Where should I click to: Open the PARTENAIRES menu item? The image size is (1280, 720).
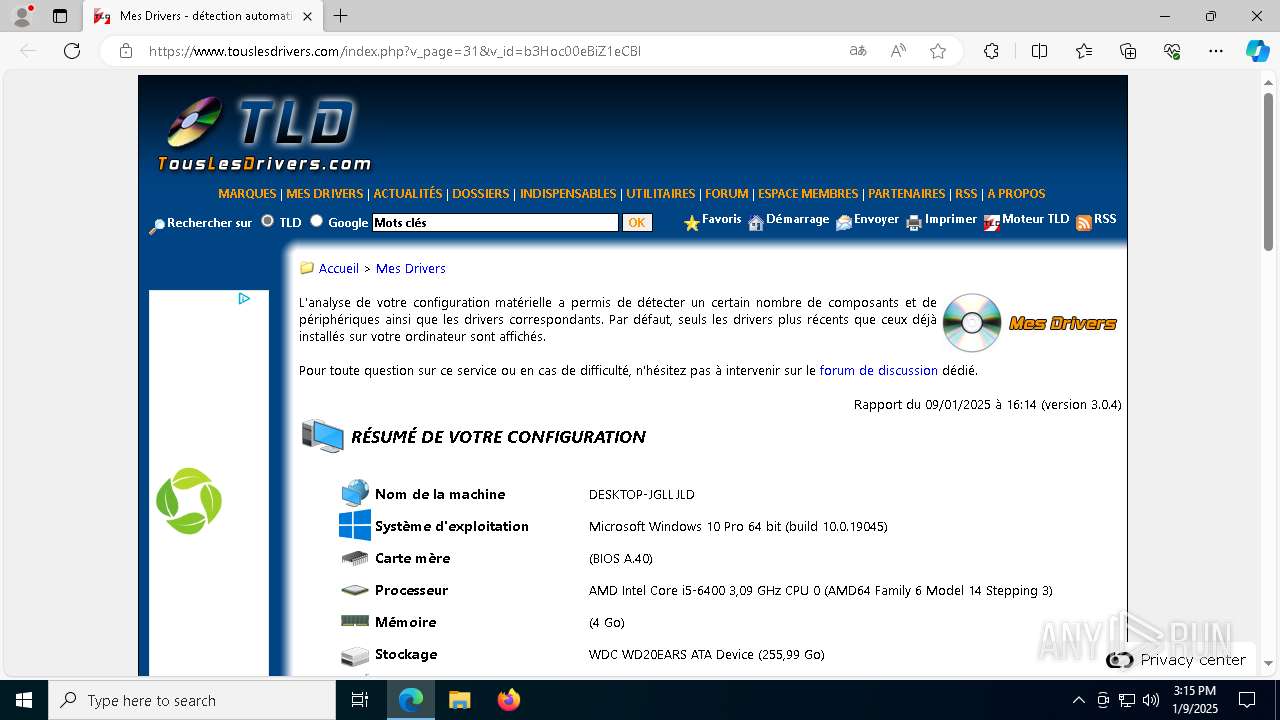[x=907, y=194]
